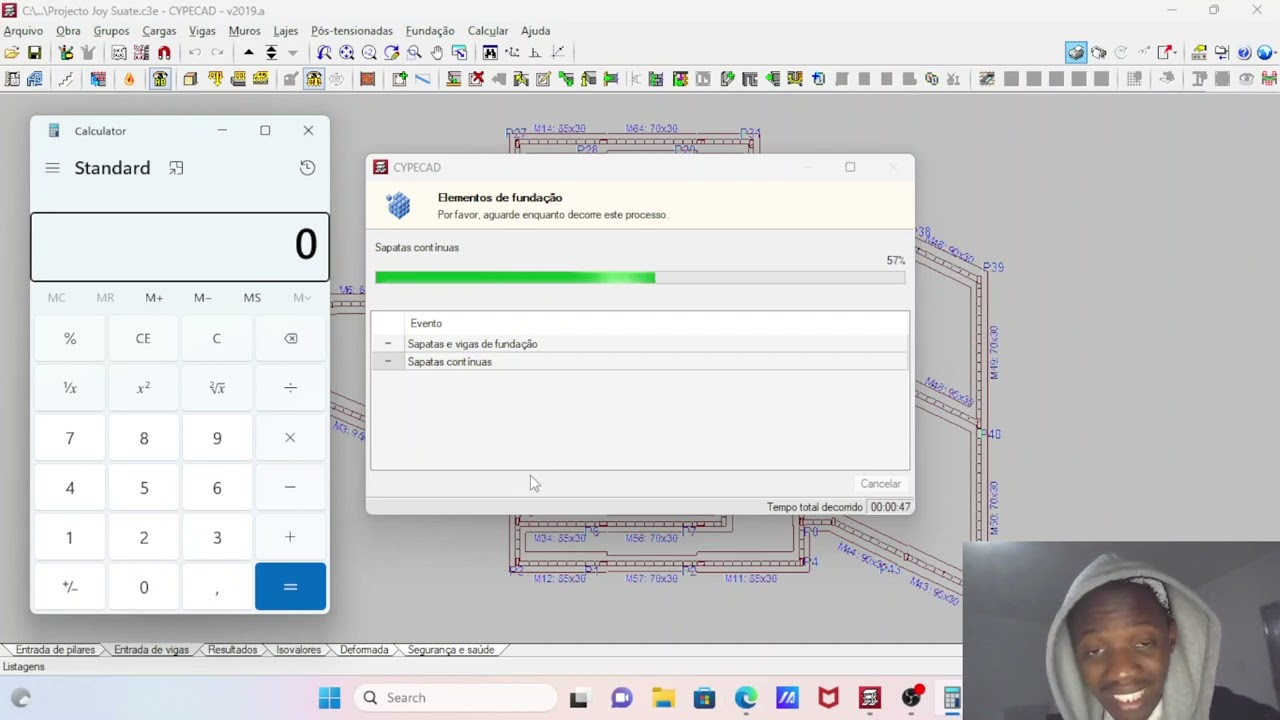Viewport: 1280px width, 720px height.
Task: Open file icon in CYPECAD toolbar
Action: pos(12,53)
